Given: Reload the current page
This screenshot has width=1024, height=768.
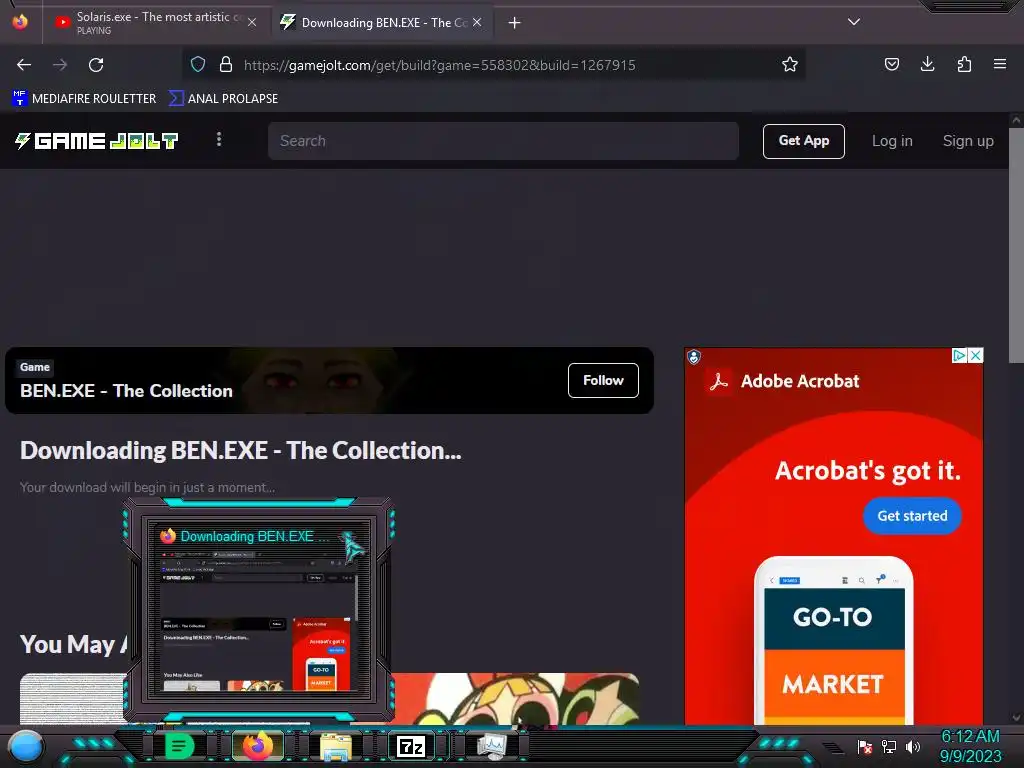Looking at the screenshot, I should 96,65.
